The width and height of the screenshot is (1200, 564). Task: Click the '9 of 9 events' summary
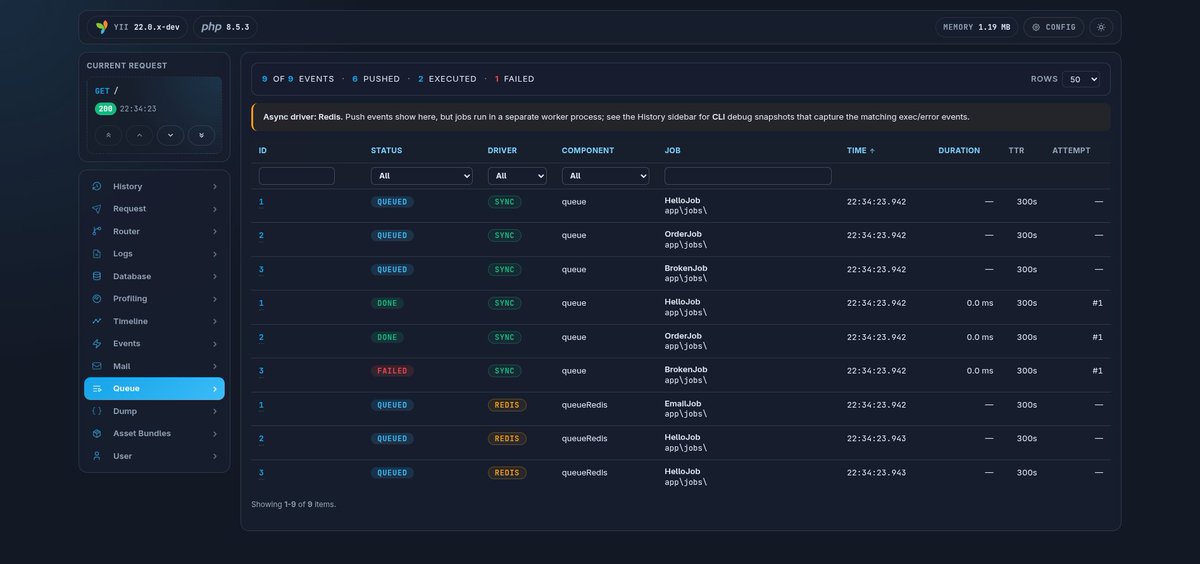pos(298,79)
